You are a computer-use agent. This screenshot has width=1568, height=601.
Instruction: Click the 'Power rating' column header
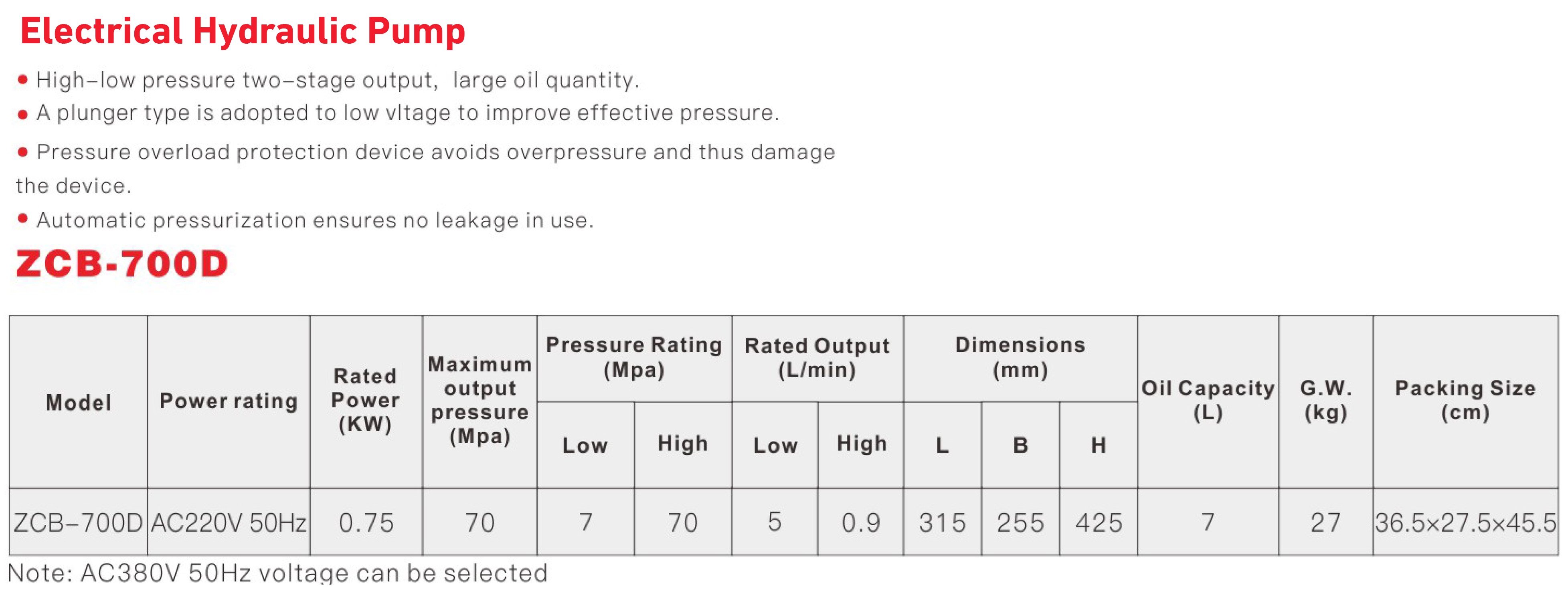point(228,401)
